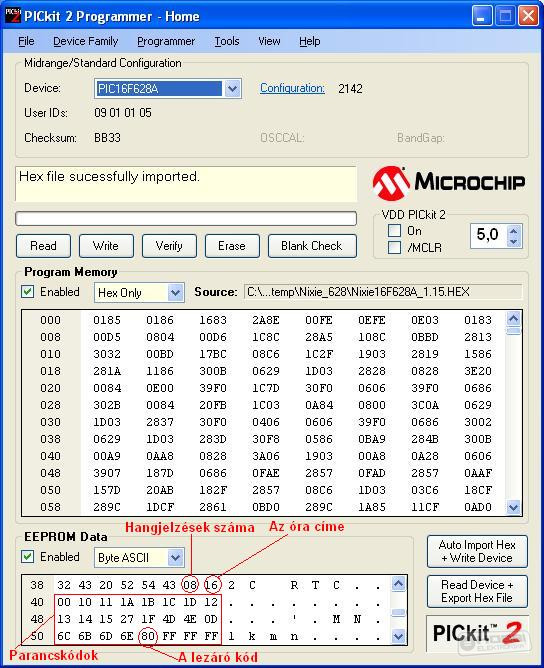Close the PICkit 2 Programmer window
The height and width of the screenshot is (668, 544).
pos(528,17)
